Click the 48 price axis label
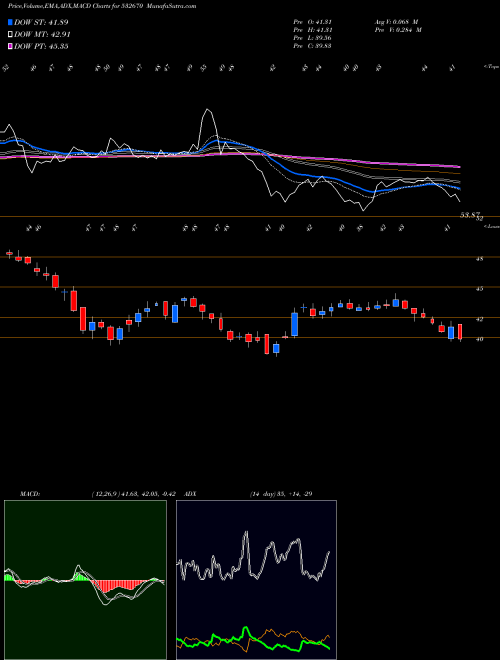This screenshot has height=660, width=500. click(x=479, y=259)
